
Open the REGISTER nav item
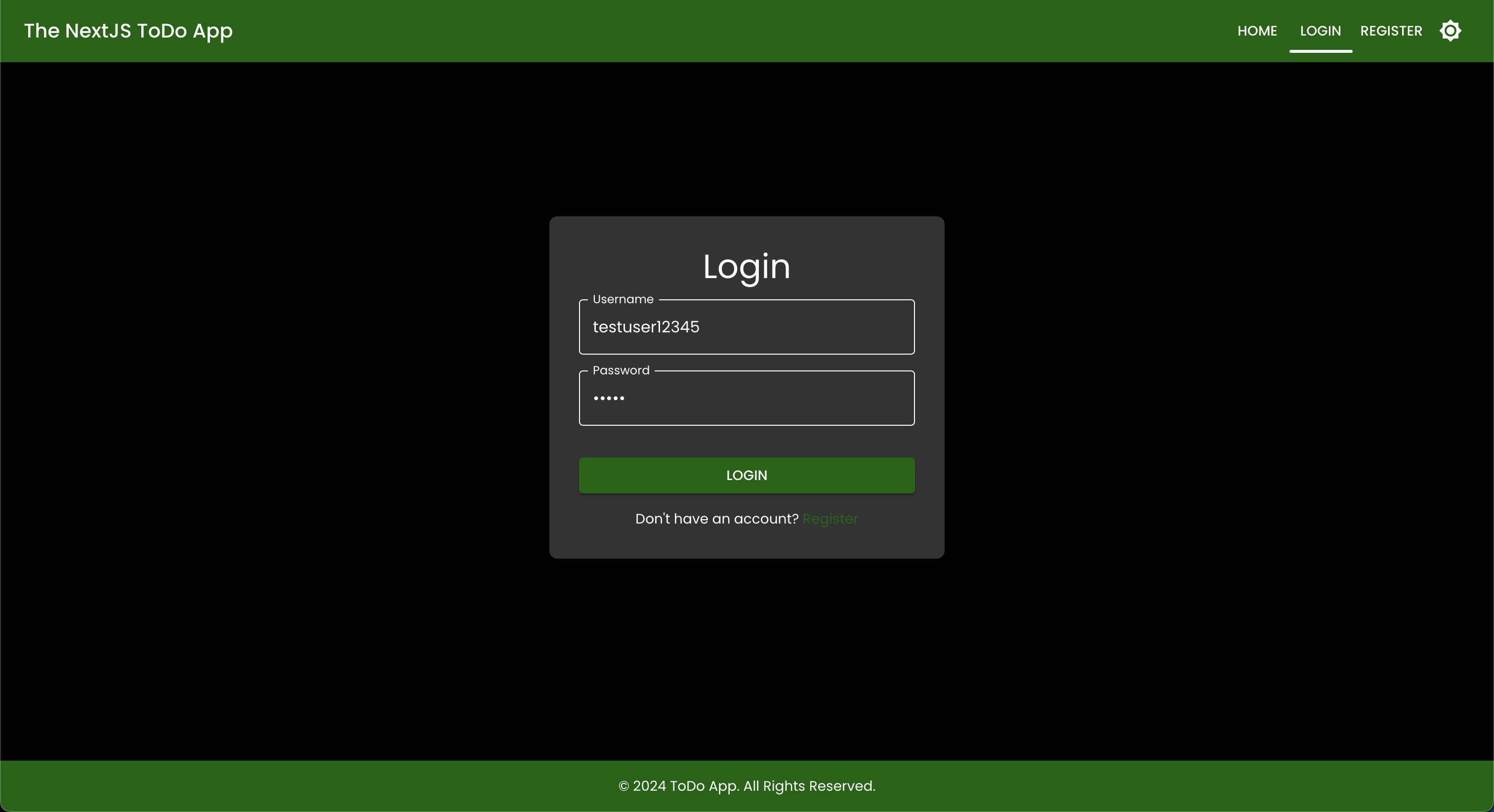1391,31
